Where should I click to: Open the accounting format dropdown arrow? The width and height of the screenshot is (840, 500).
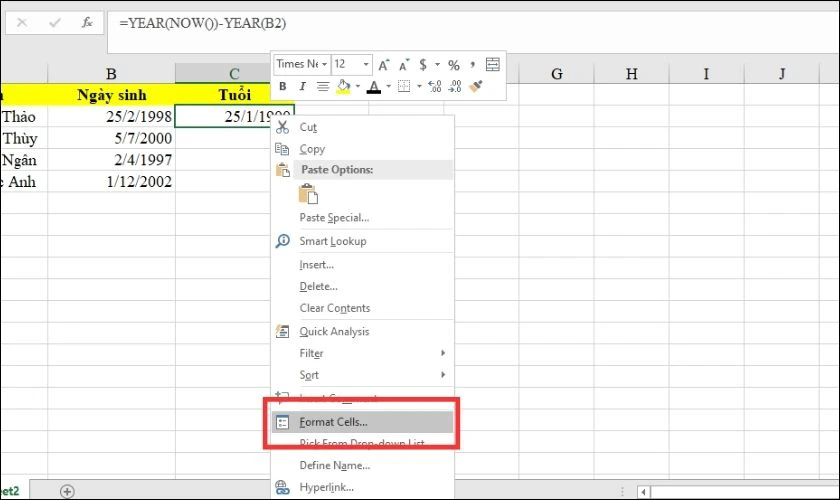[437, 65]
